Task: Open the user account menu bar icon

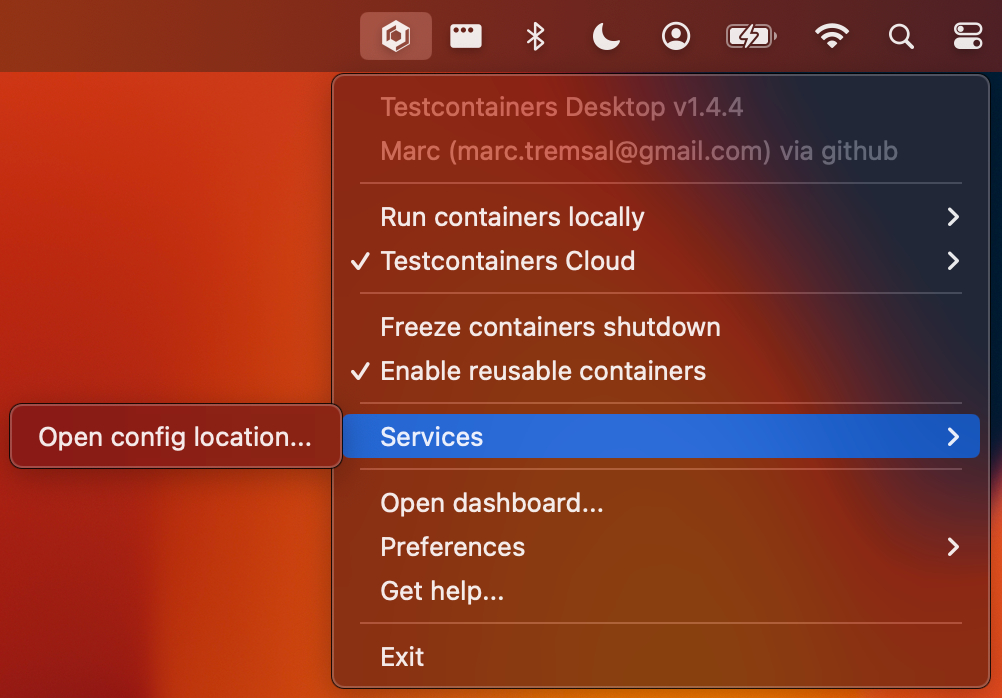Action: coord(675,36)
